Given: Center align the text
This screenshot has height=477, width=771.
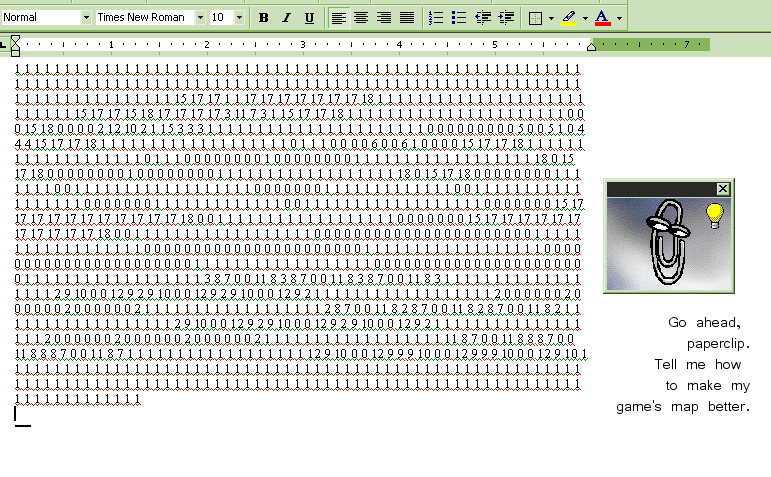Looking at the screenshot, I should coord(361,18).
